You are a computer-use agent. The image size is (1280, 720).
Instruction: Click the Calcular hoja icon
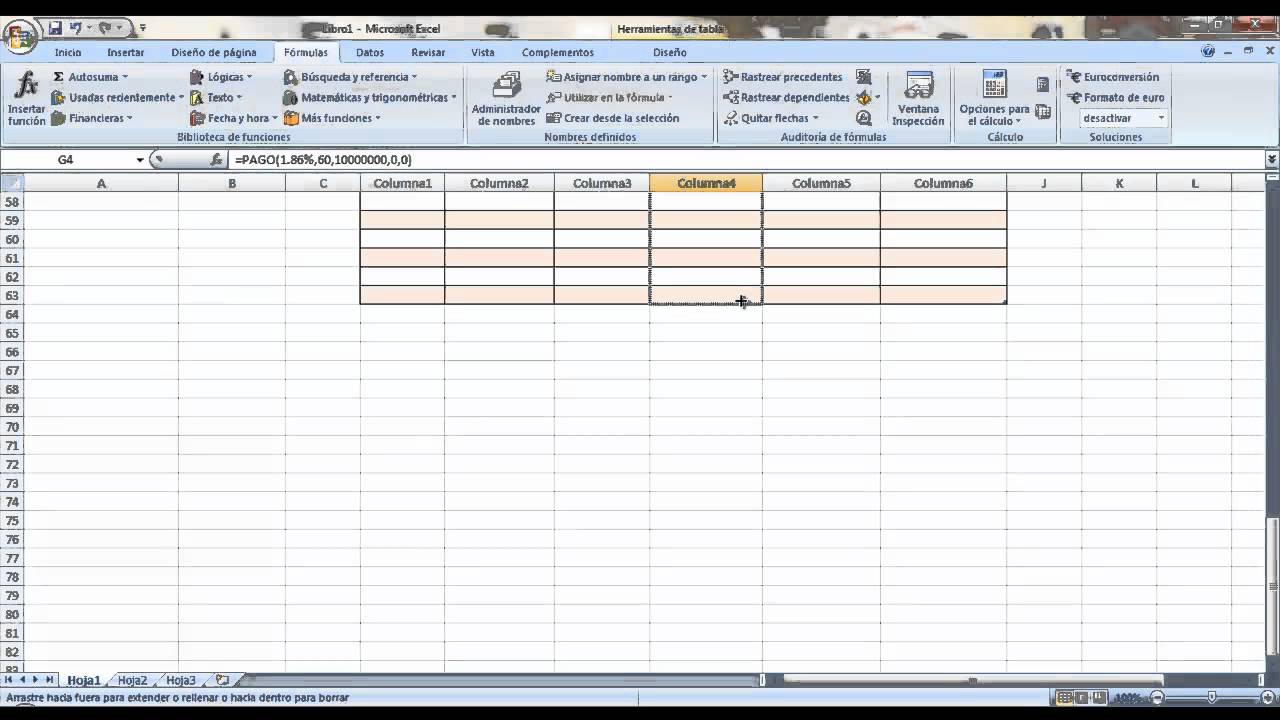(1043, 112)
